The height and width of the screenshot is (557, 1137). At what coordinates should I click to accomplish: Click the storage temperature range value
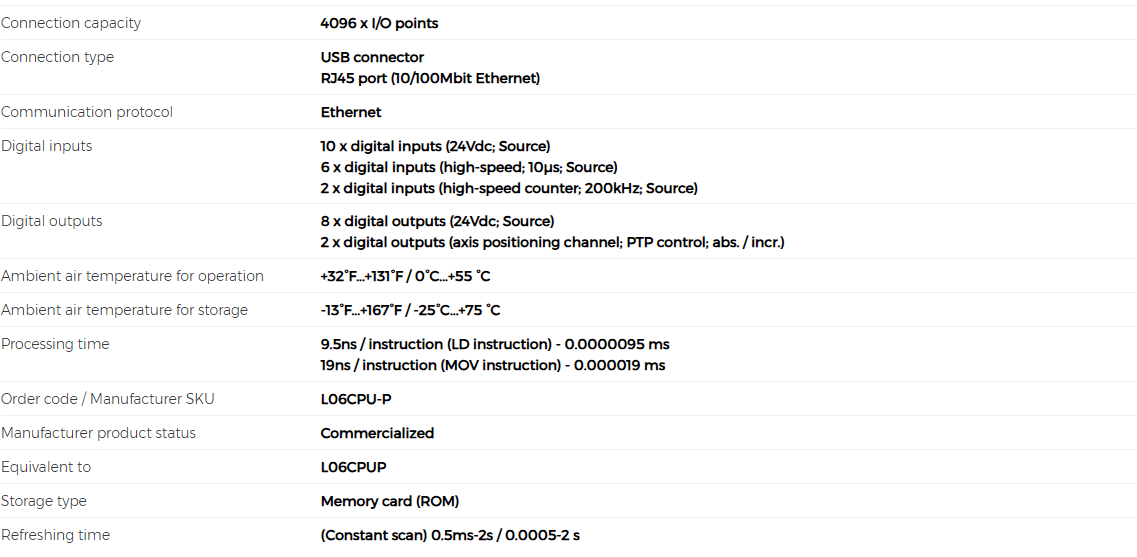pos(410,310)
